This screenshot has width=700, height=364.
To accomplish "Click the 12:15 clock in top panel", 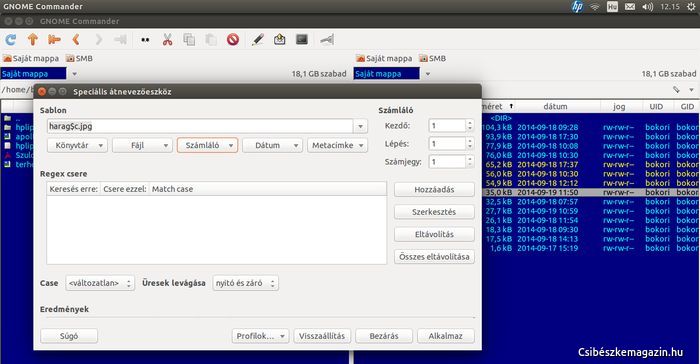I will 670,7.
